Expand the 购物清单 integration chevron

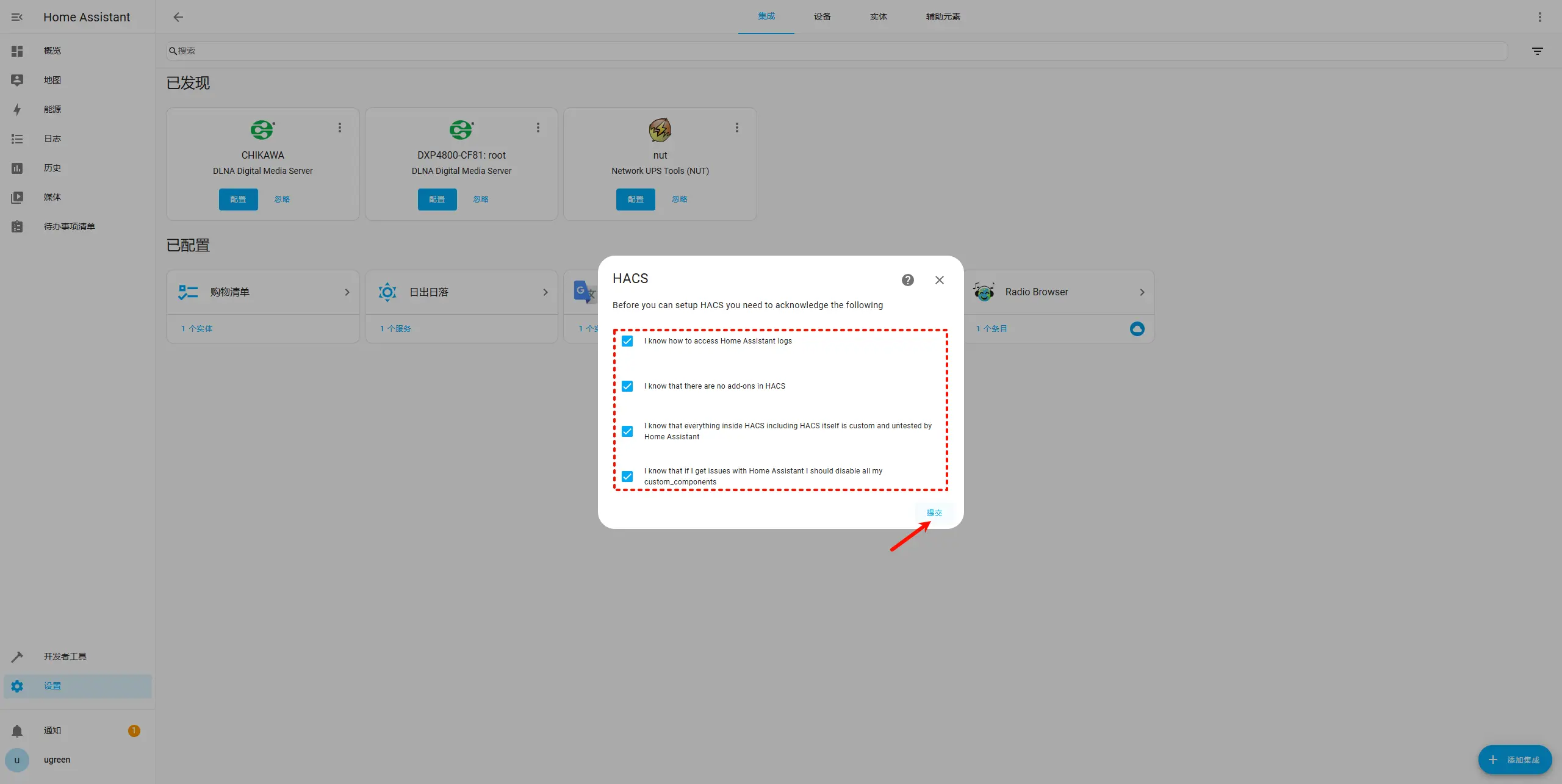347,292
